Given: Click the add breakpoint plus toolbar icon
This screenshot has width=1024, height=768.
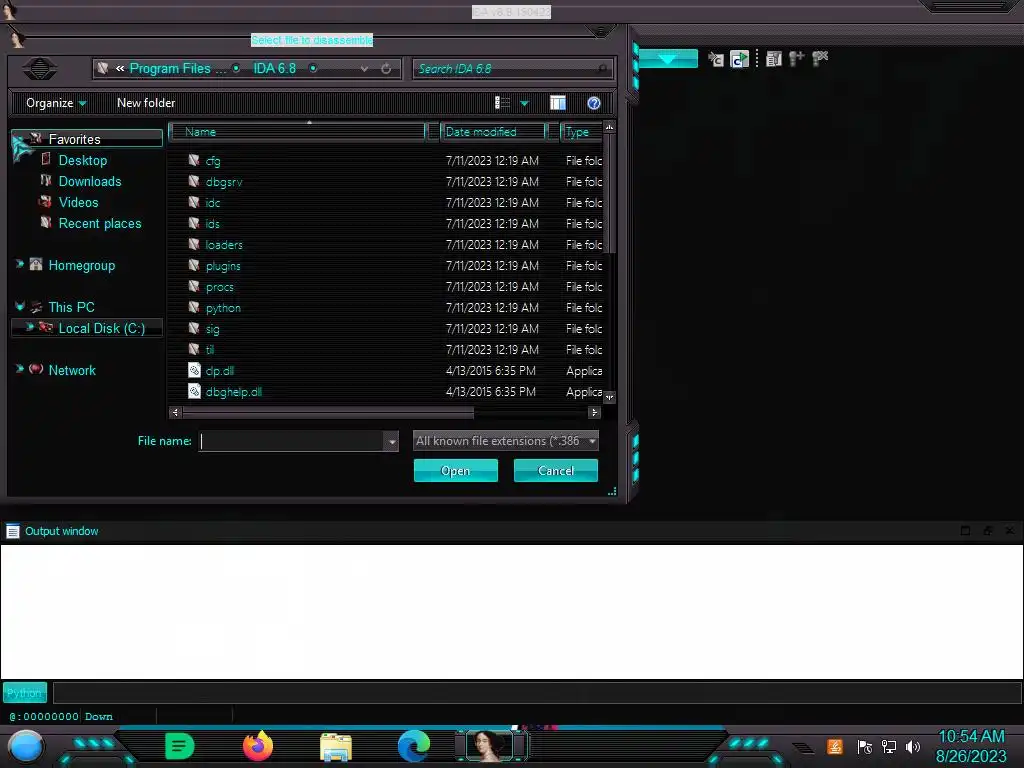Looking at the screenshot, I should [796, 59].
